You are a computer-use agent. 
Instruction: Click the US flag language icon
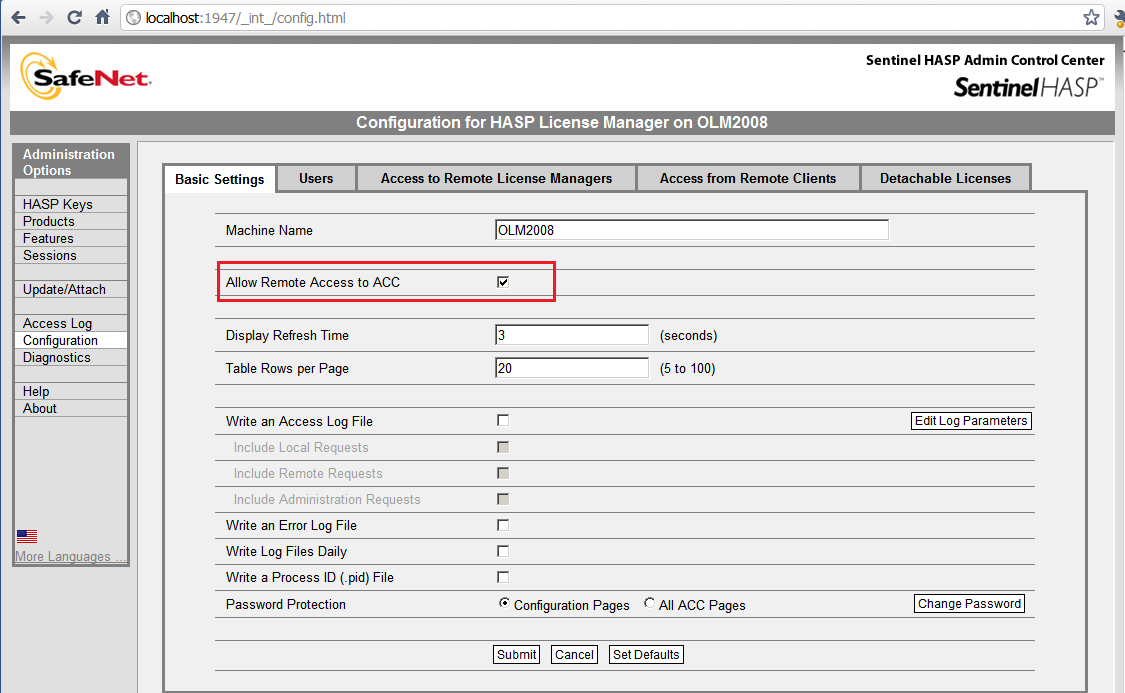27,536
